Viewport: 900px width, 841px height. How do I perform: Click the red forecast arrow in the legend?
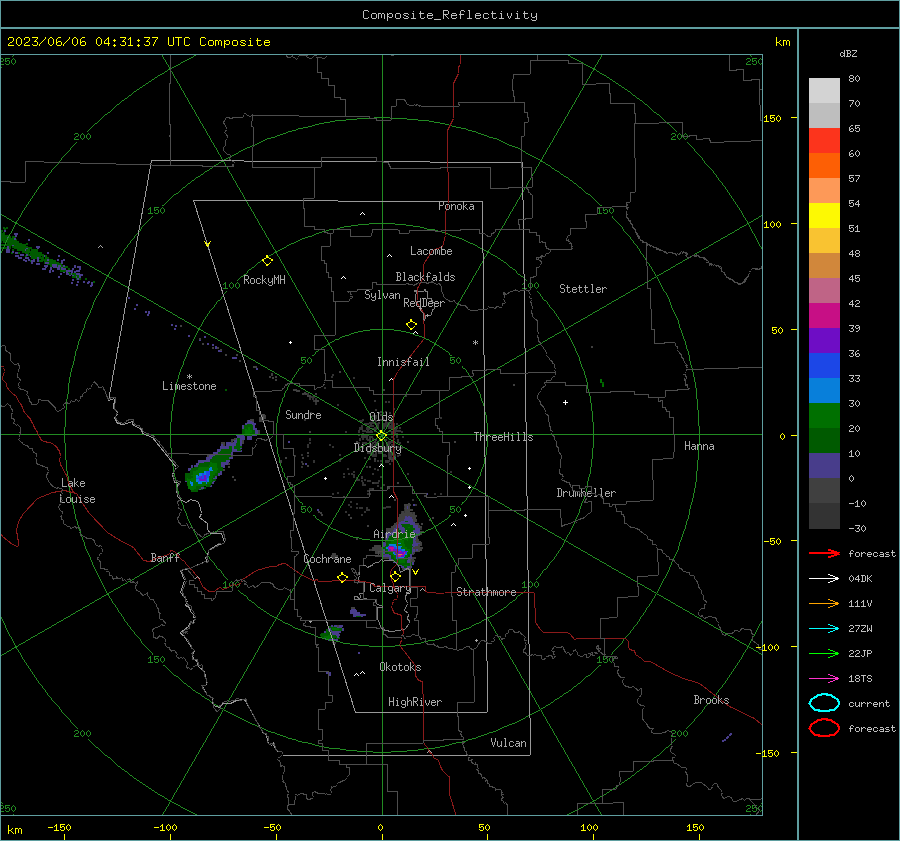click(824, 553)
